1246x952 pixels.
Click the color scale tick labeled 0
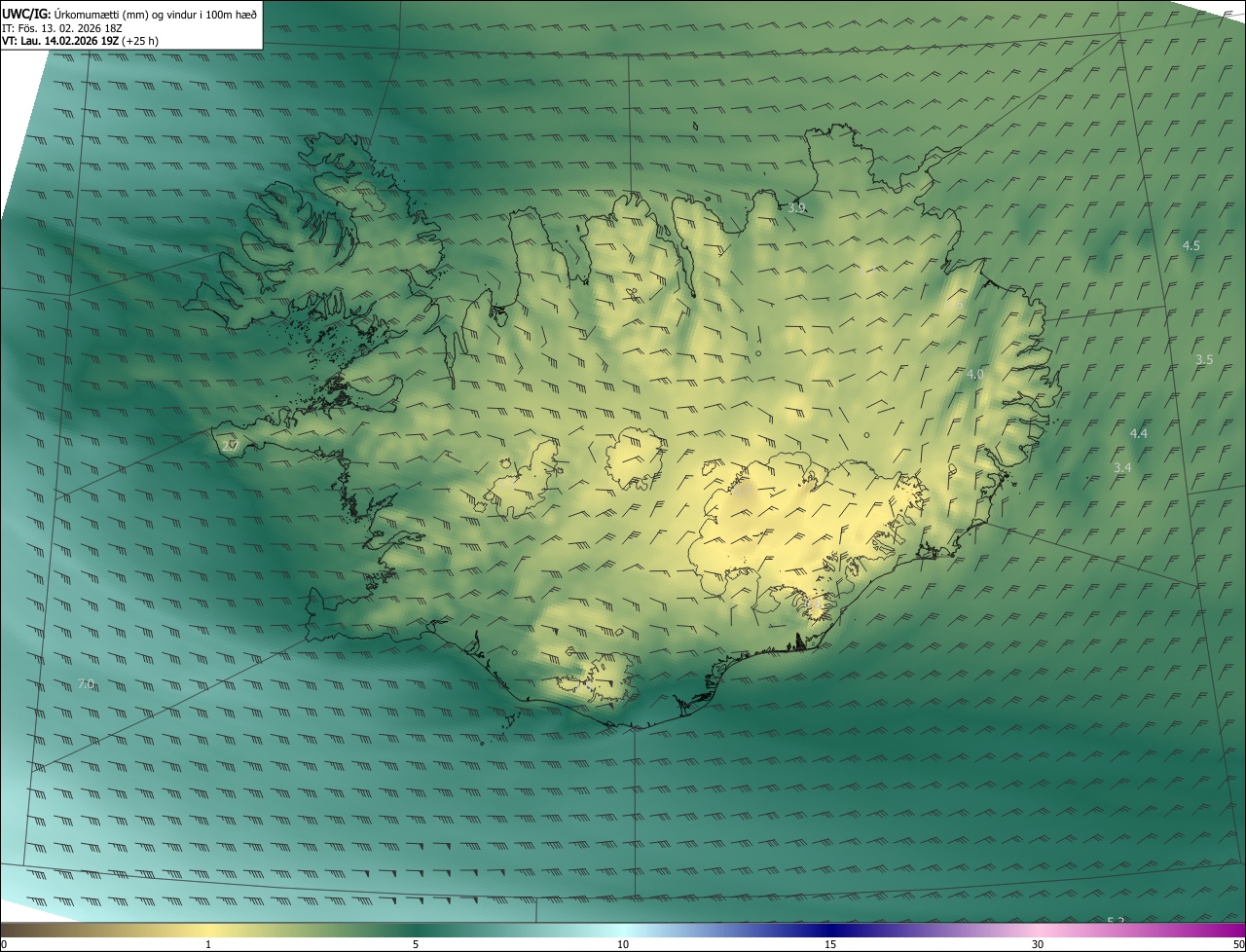pos(4,944)
